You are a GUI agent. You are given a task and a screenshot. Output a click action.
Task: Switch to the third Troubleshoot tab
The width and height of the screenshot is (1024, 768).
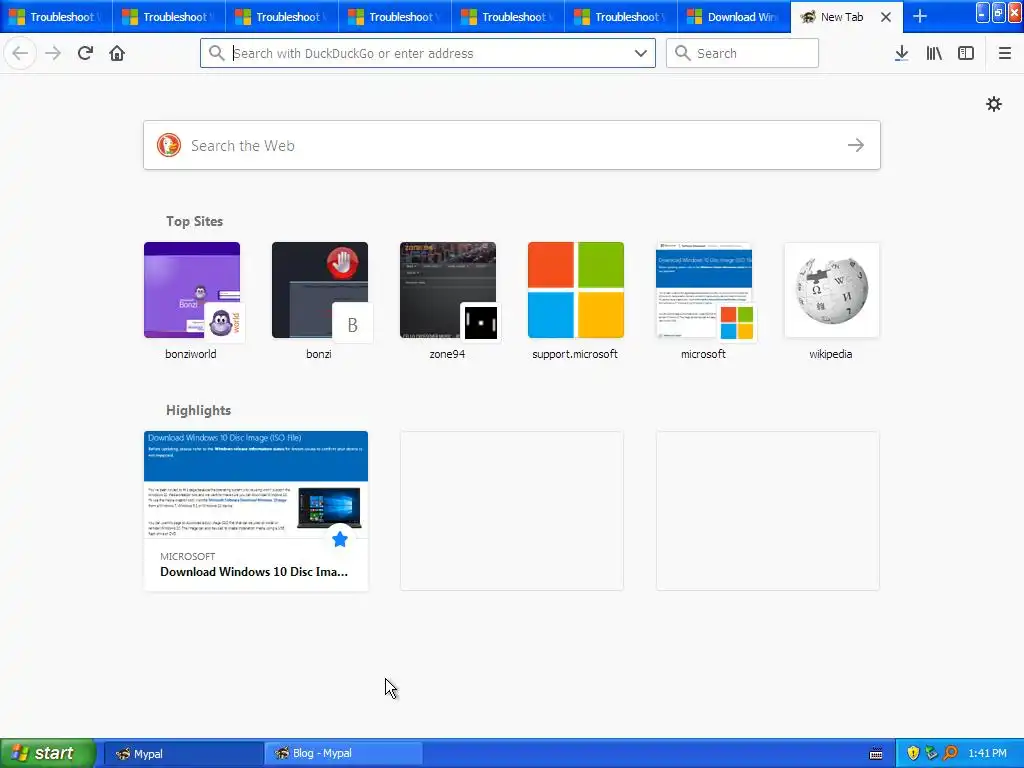[x=282, y=17]
